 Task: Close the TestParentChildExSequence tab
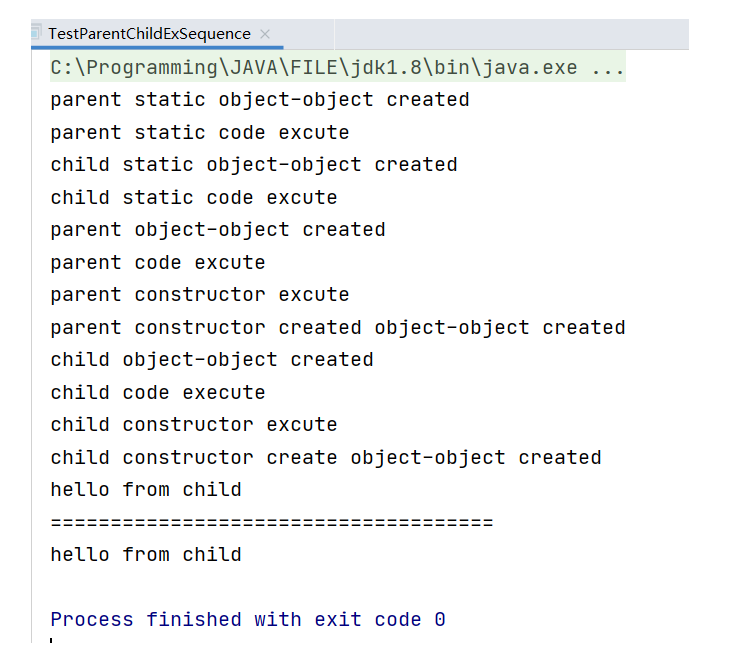coord(265,34)
